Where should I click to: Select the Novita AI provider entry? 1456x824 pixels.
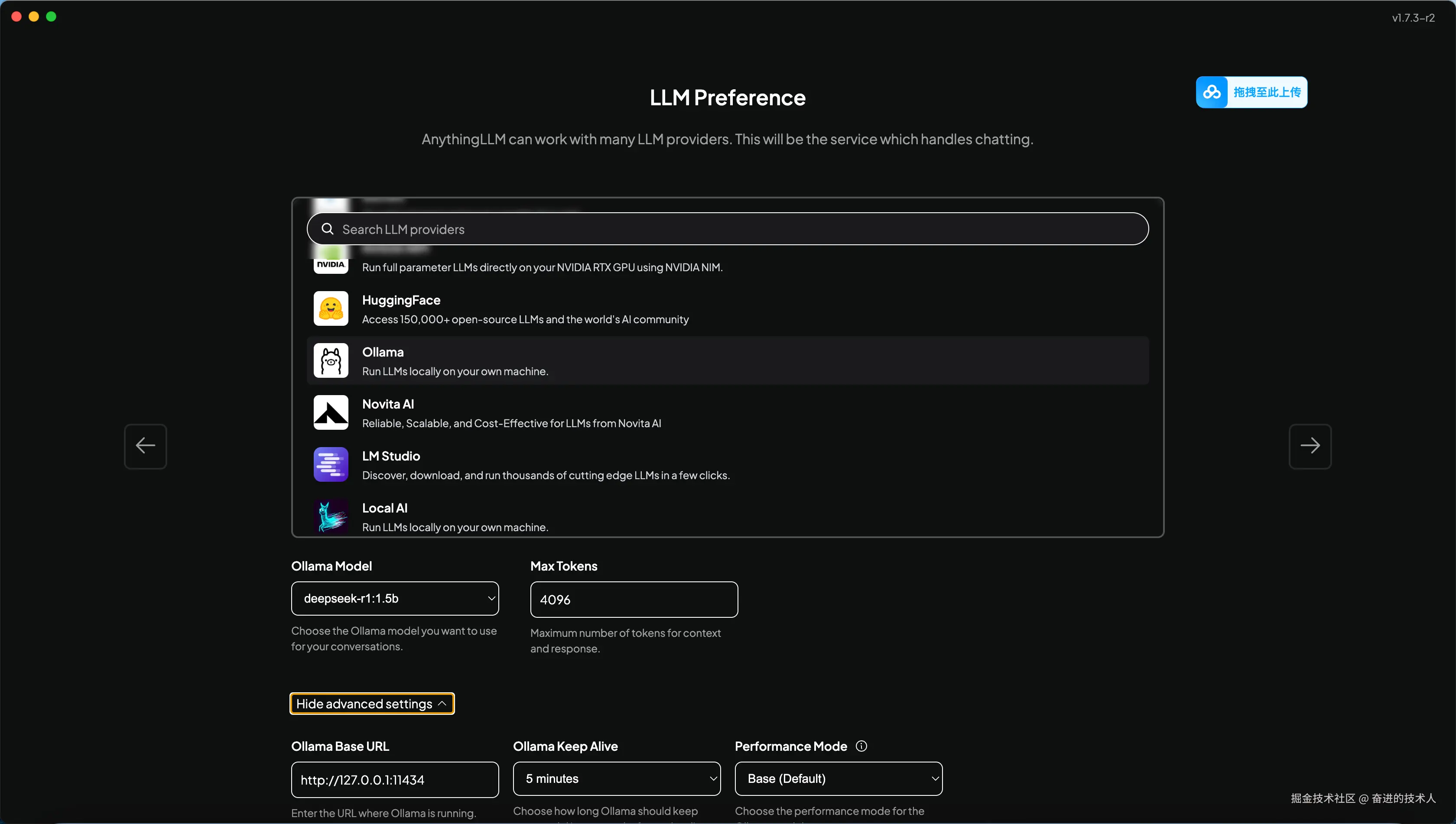tap(728, 412)
